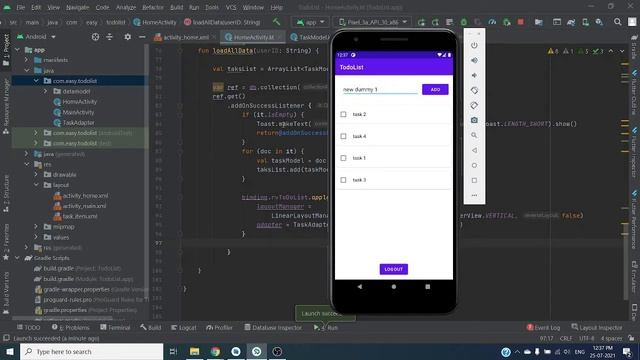Open the VCS menu

tap(231, 7)
